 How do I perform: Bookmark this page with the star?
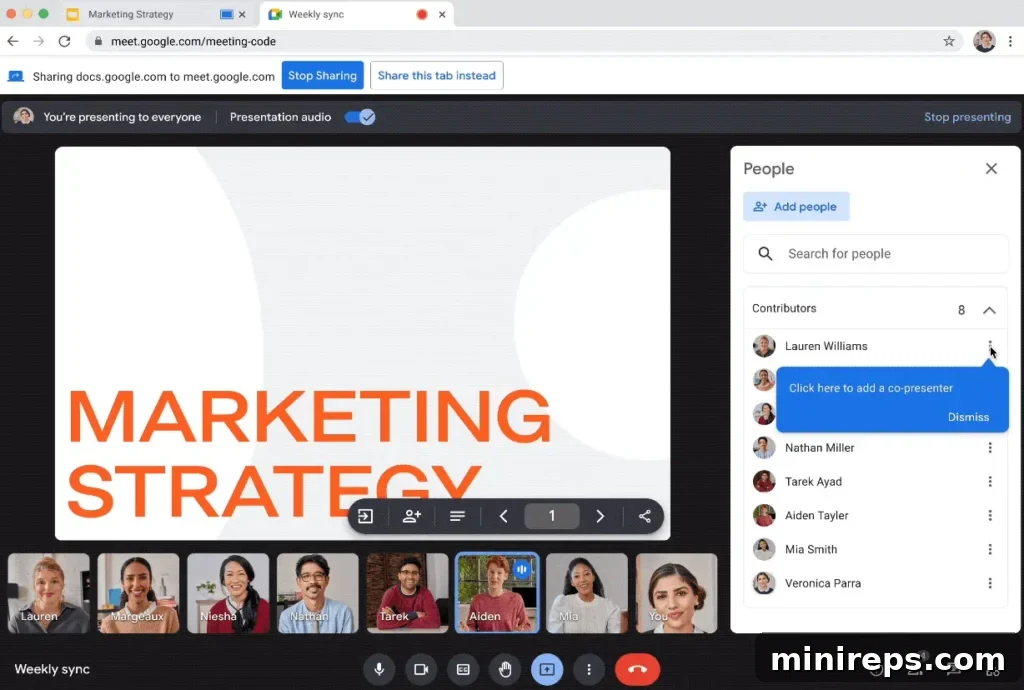point(949,41)
